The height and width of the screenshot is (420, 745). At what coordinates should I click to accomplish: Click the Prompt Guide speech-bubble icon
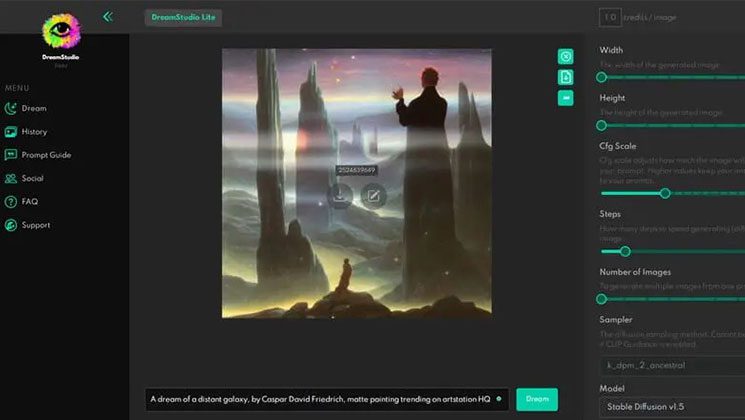pos(10,155)
